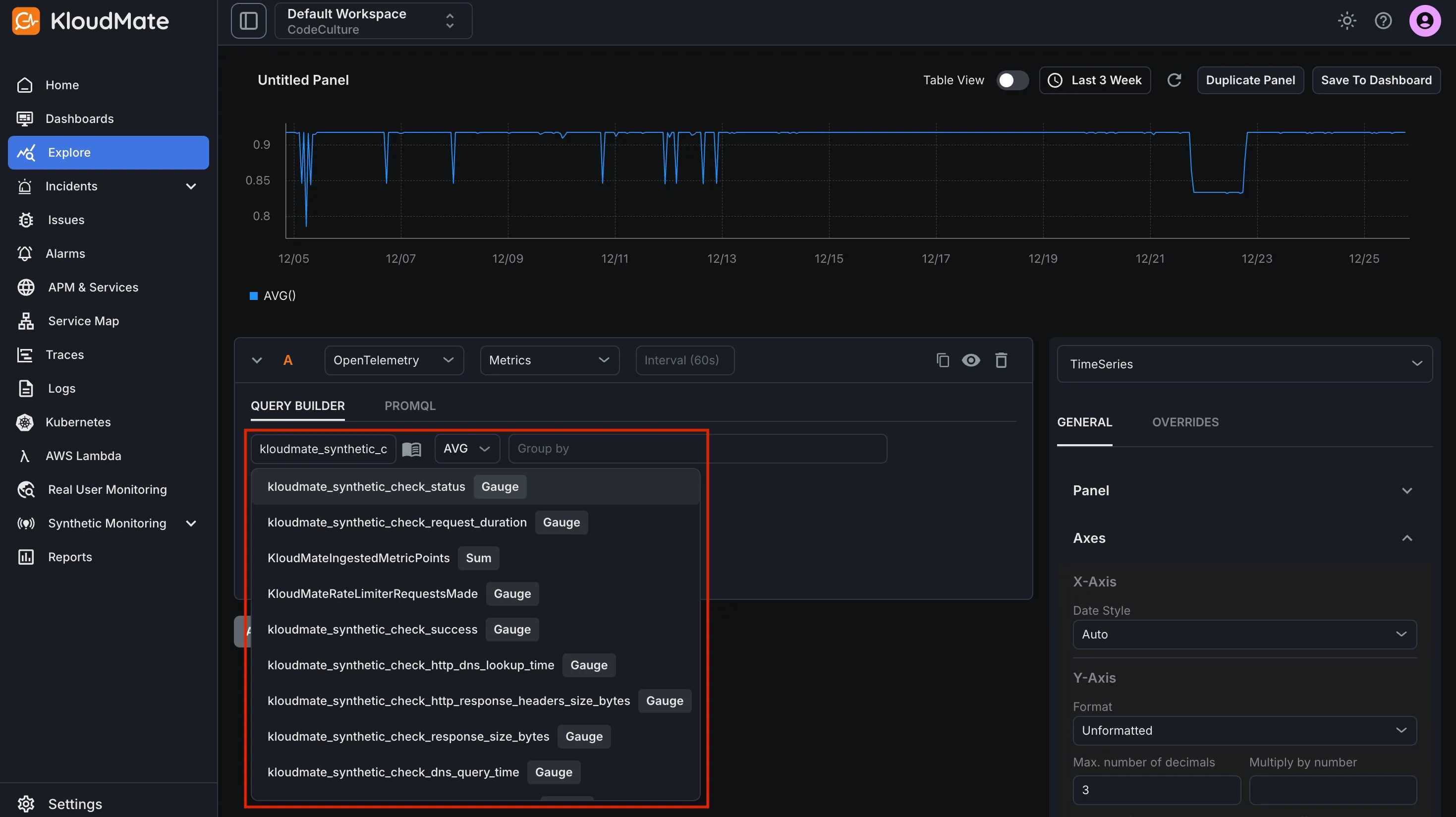Collapse the Axes settings section
1456x817 pixels.
click(x=1244, y=538)
